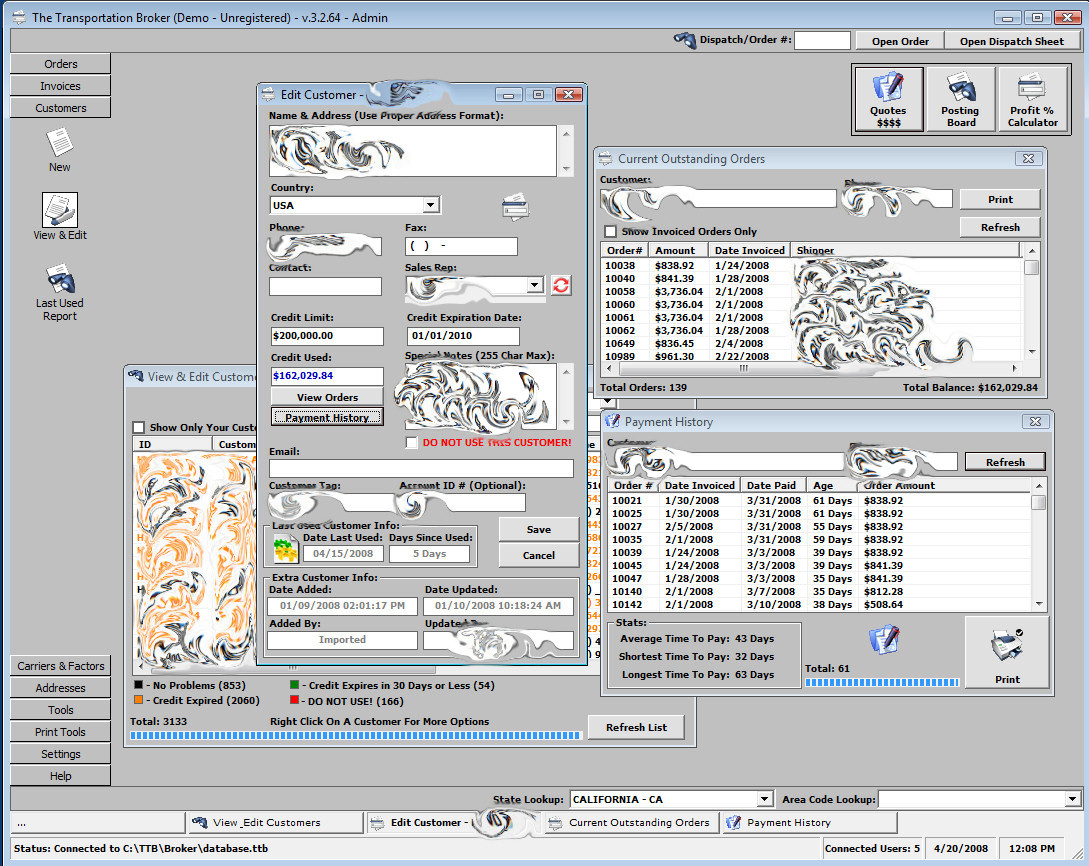Click the Payment History progress bar
1089x866 pixels.
tap(882, 683)
